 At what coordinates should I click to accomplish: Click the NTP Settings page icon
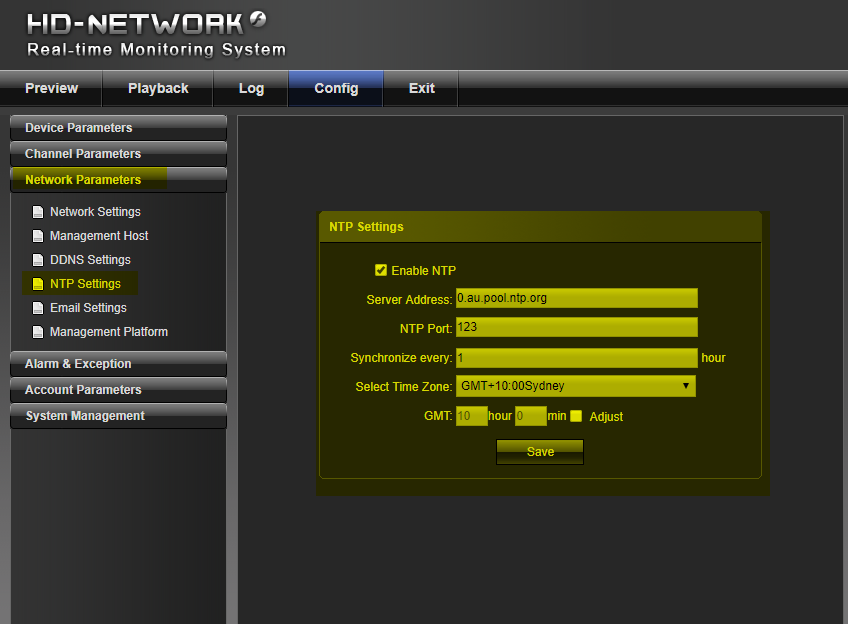pos(38,284)
